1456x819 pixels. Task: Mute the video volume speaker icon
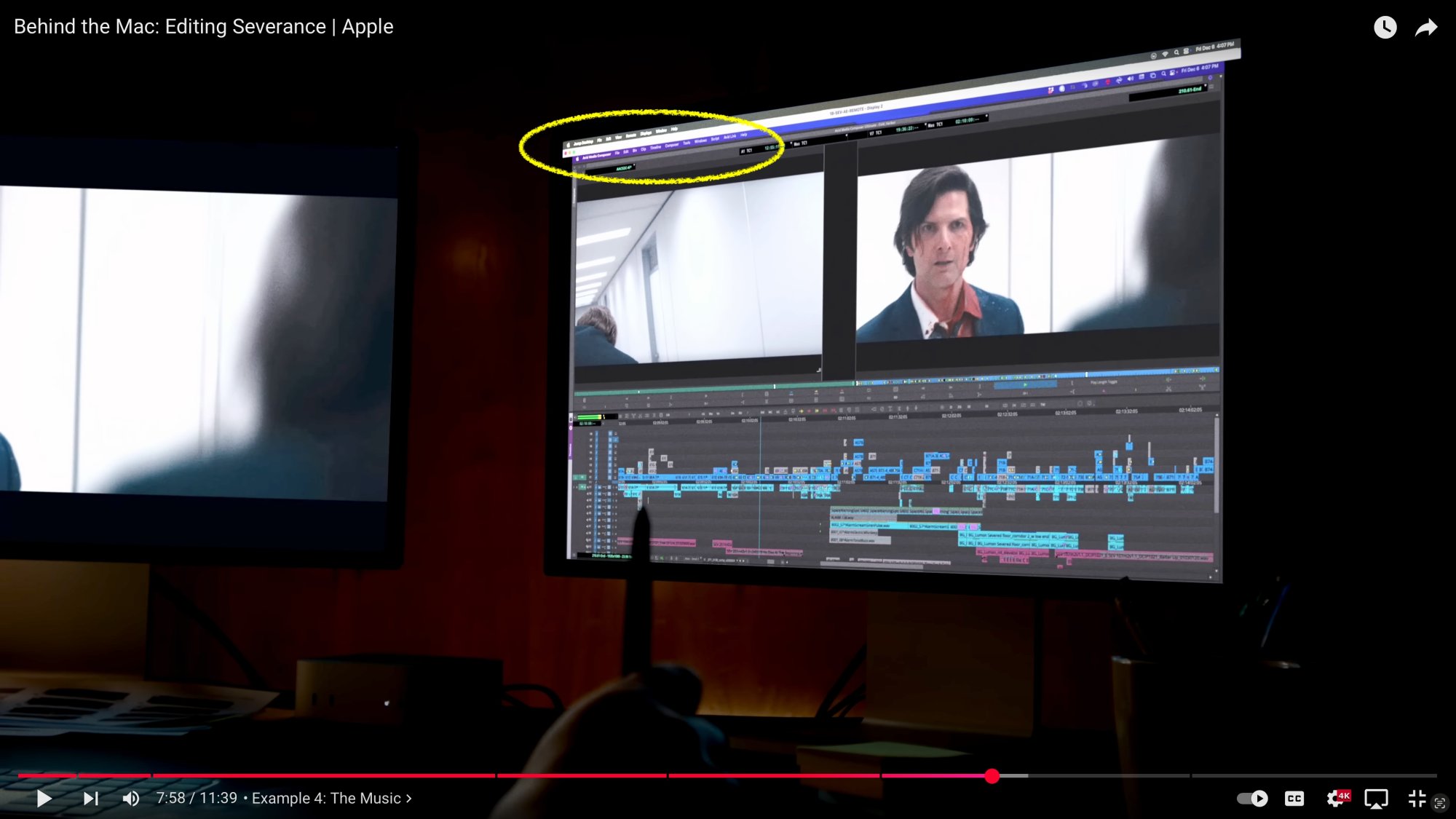[131, 799]
